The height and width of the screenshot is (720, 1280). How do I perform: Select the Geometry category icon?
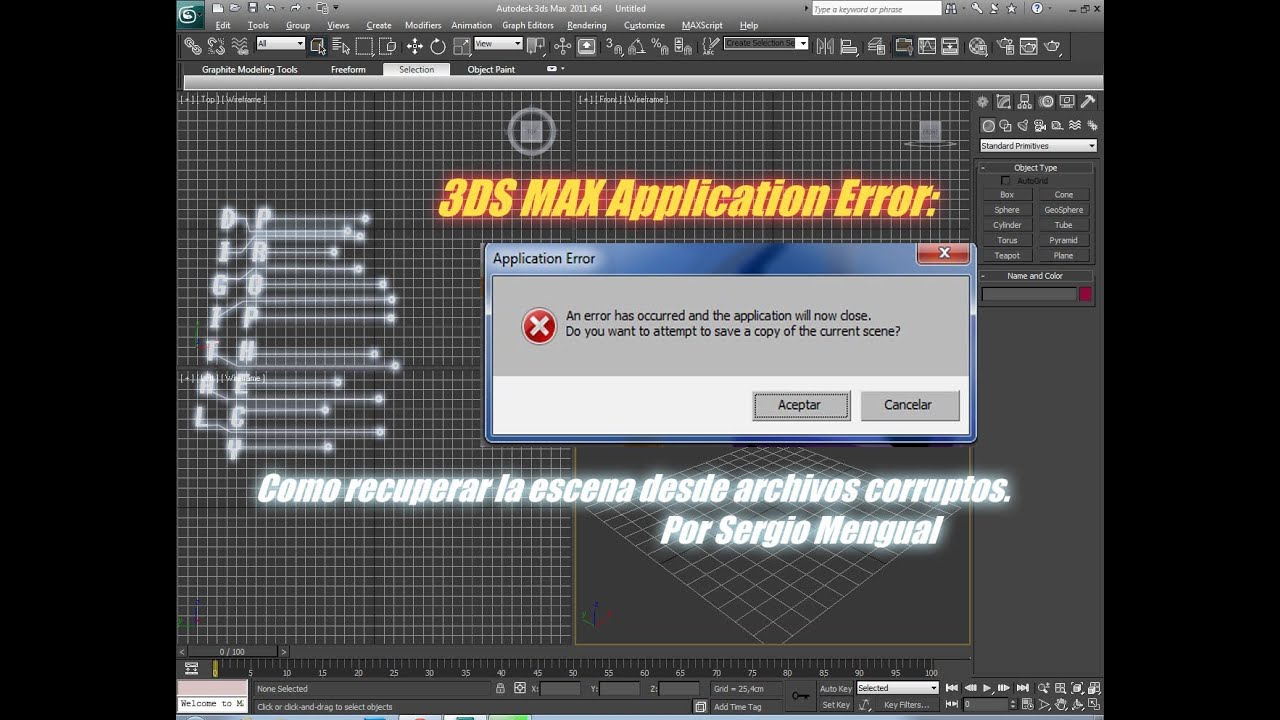[988, 126]
